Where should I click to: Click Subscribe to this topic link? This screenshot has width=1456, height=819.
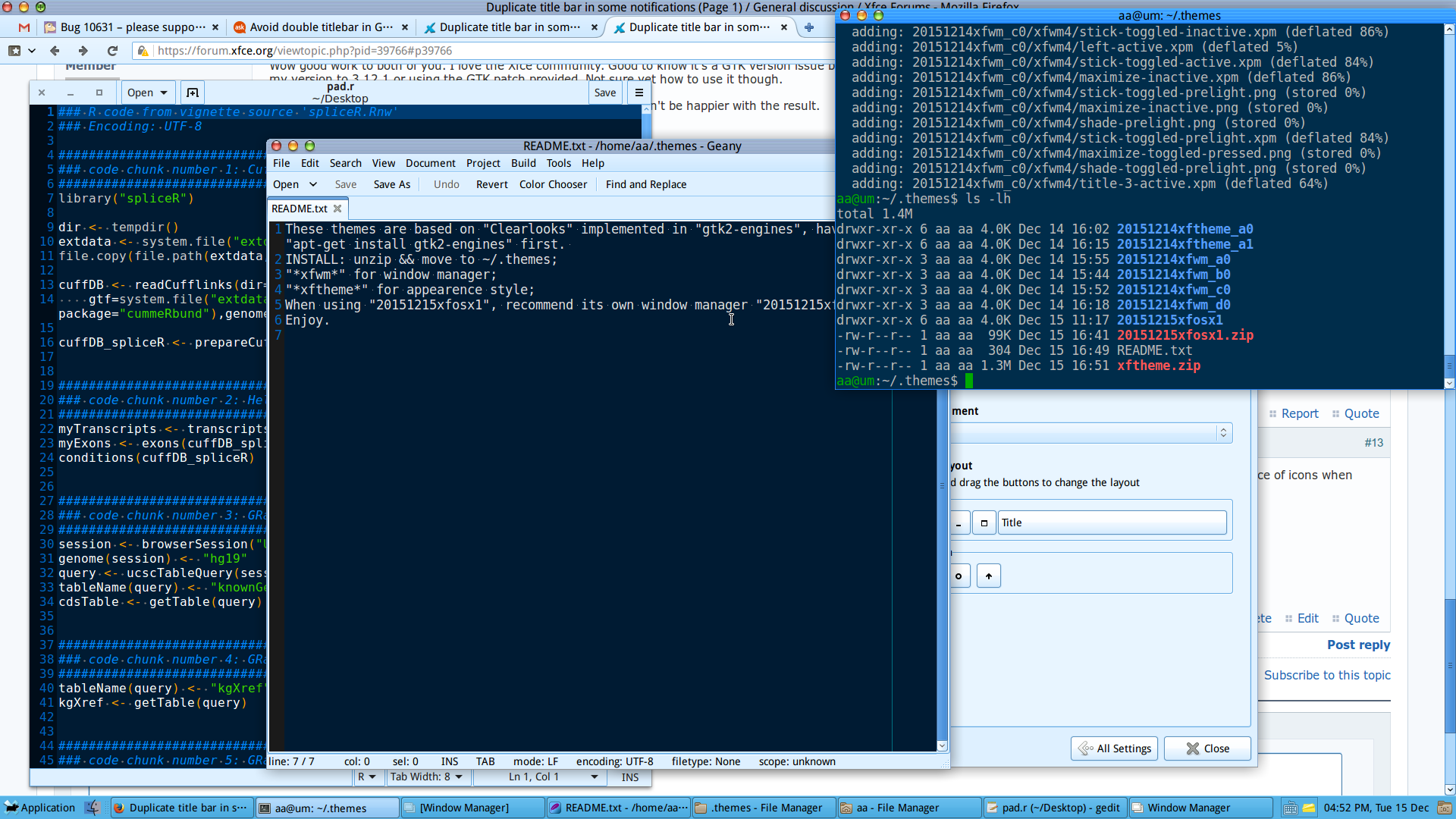tap(1327, 675)
